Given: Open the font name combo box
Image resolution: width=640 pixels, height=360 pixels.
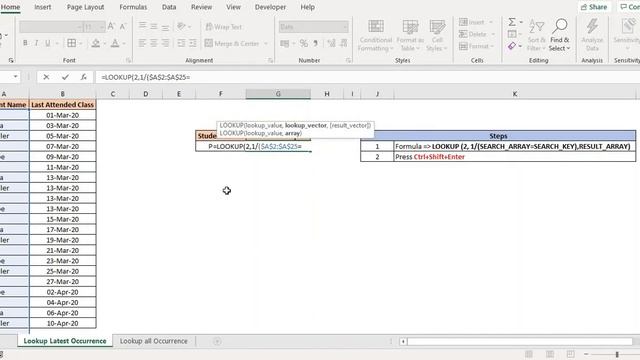Looking at the screenshot, I should click(51, 27).
